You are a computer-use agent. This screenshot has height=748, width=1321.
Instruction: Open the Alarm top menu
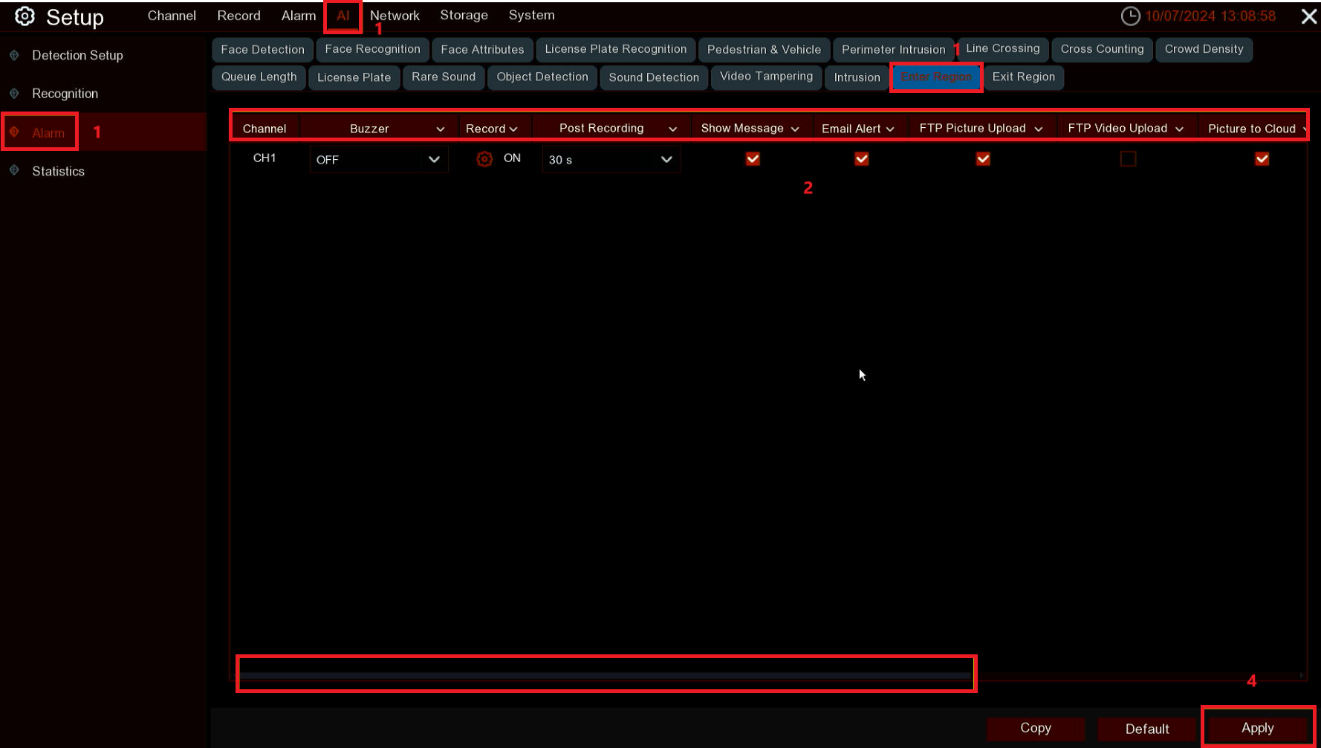point(299,16)
